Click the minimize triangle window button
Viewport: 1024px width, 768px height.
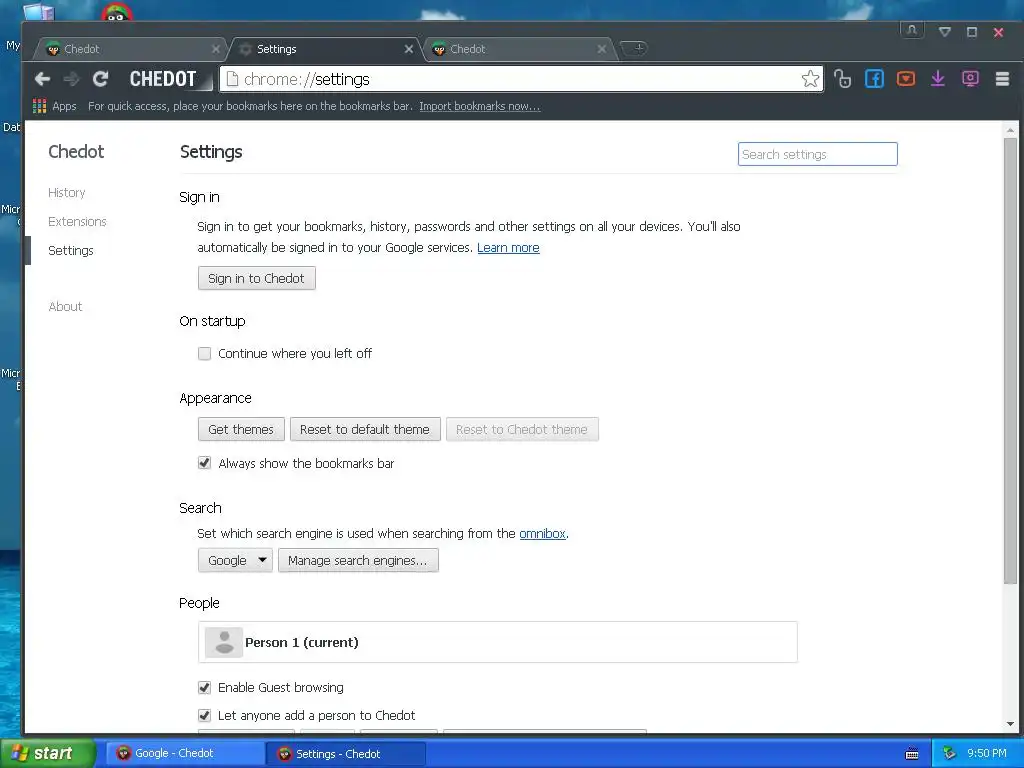[944, 32]
